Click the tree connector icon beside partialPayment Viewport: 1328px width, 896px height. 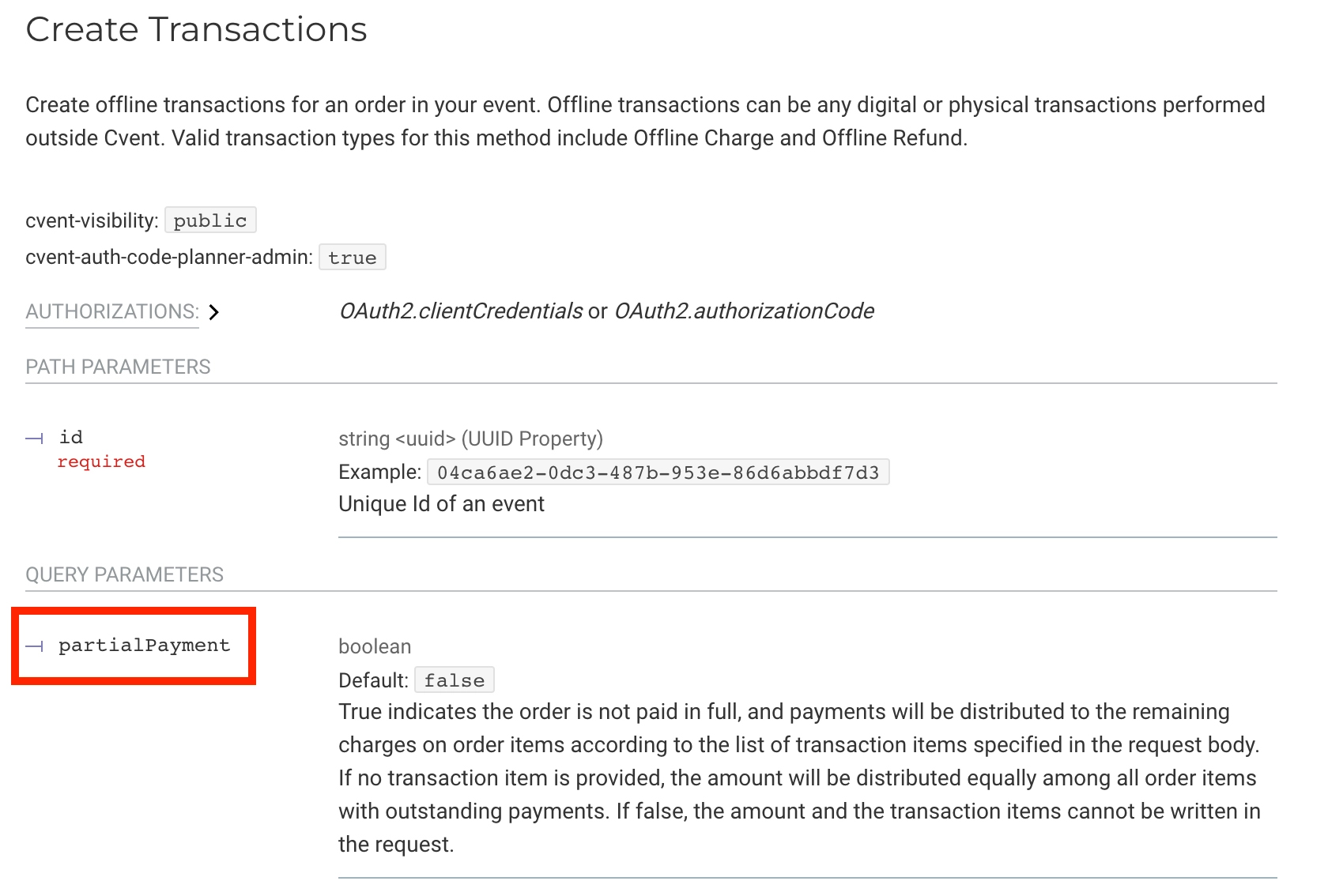tap(34, 646)
